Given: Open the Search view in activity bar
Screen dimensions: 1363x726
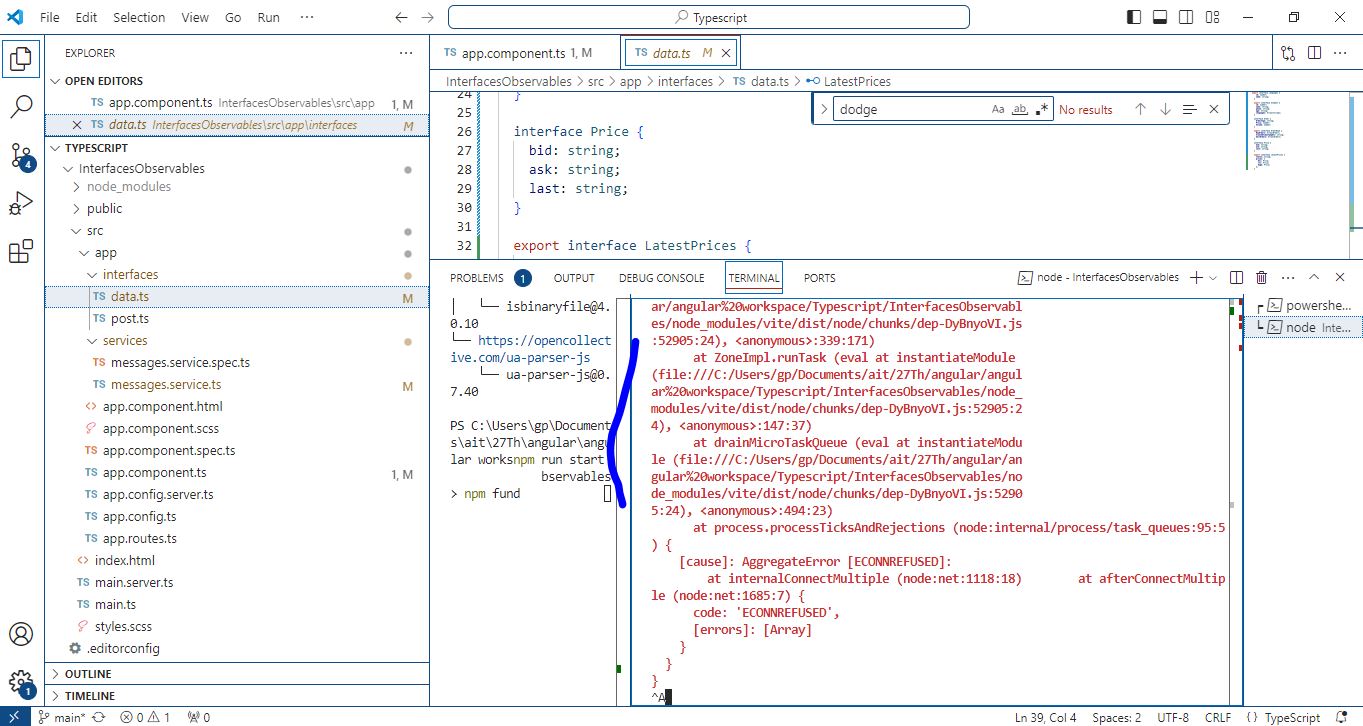Looking at the screenshot, I should pos(21,106).
